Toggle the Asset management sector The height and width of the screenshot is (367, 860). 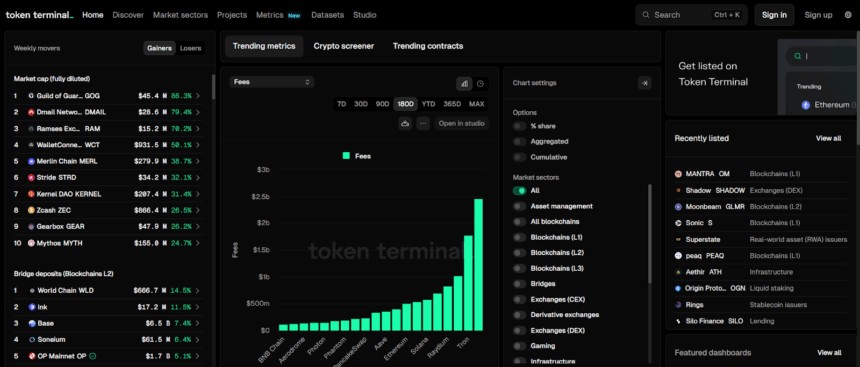[519, 206]
